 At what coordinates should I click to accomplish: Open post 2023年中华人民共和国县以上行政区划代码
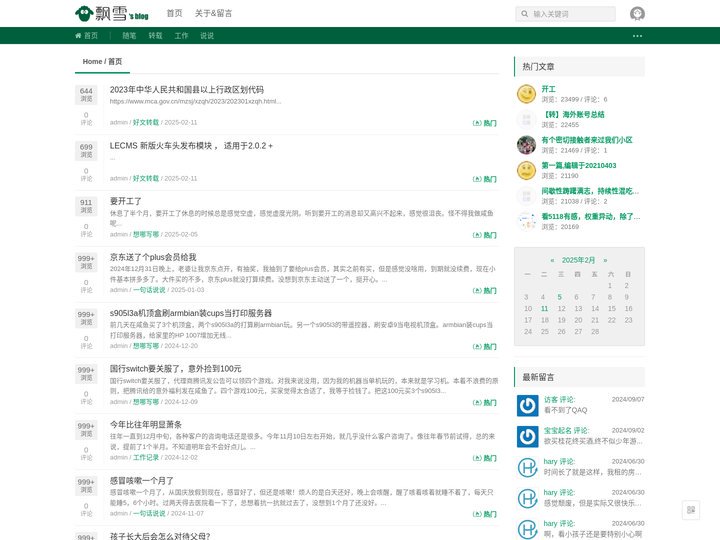187,90
